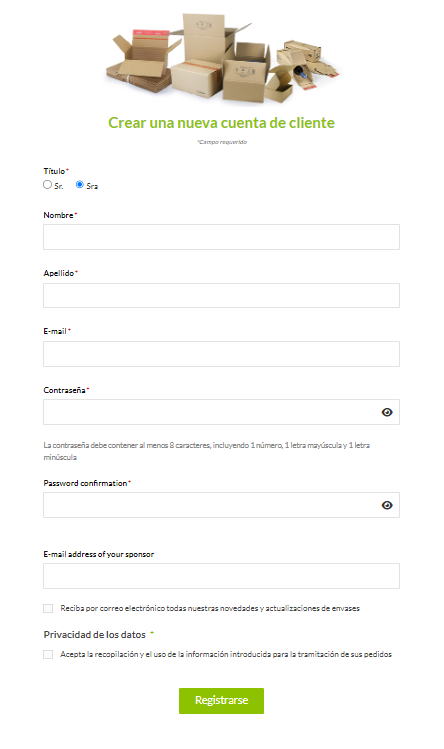Click inside the Apellido input box
Image resolution: width=444 pixels, height=749 pixels.
(221, 295)
